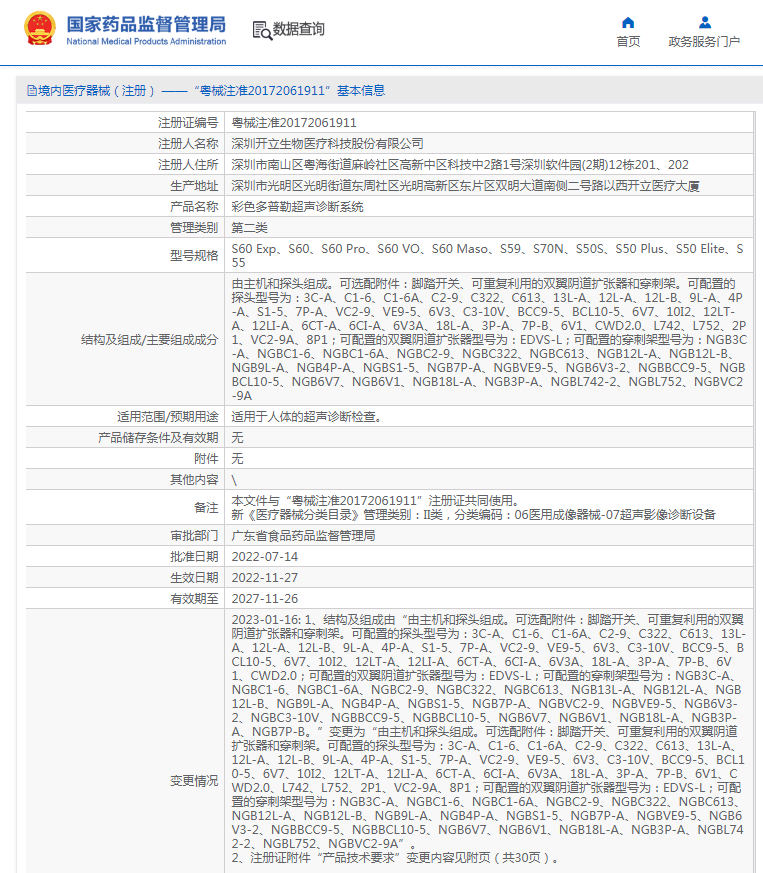Click the composition text starting 由主机和探头组成
The width and height of the screenshot is (763, 873).
click(488, 340)
